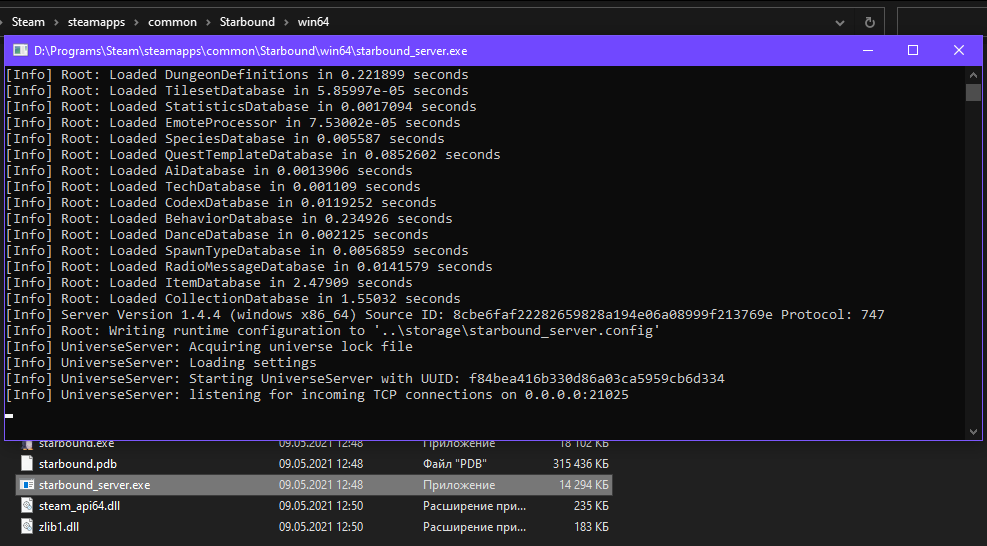Select the starbound.pdb file
The height and width of the screenshot is (546, 987).
click(x=78, y=464)
